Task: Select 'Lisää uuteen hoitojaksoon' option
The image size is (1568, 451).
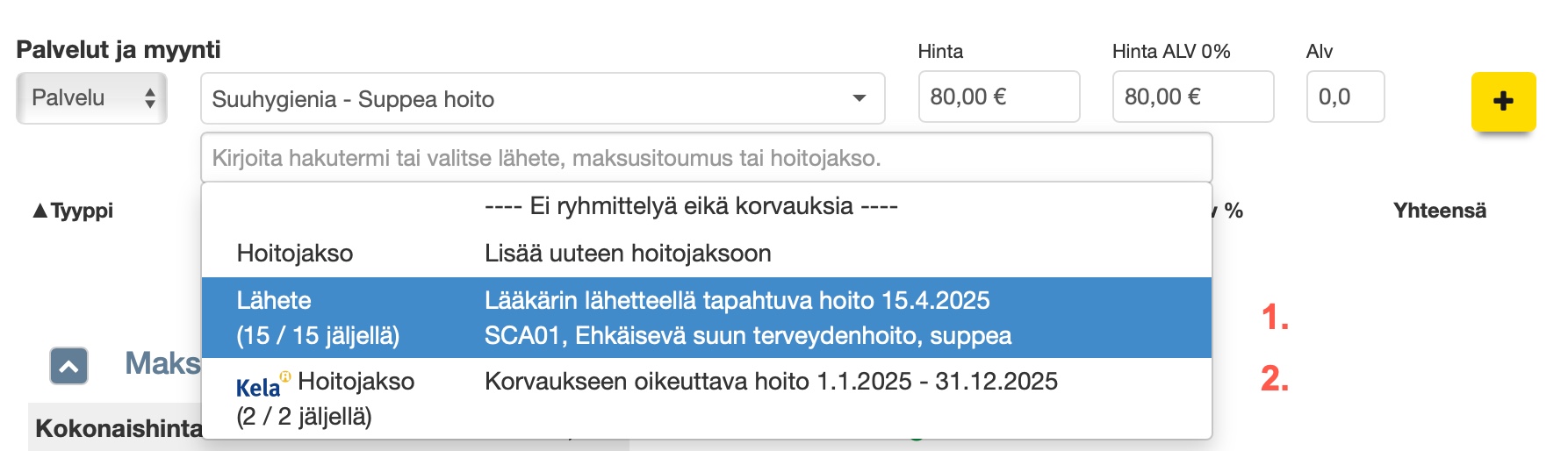Action: (628, 254)
